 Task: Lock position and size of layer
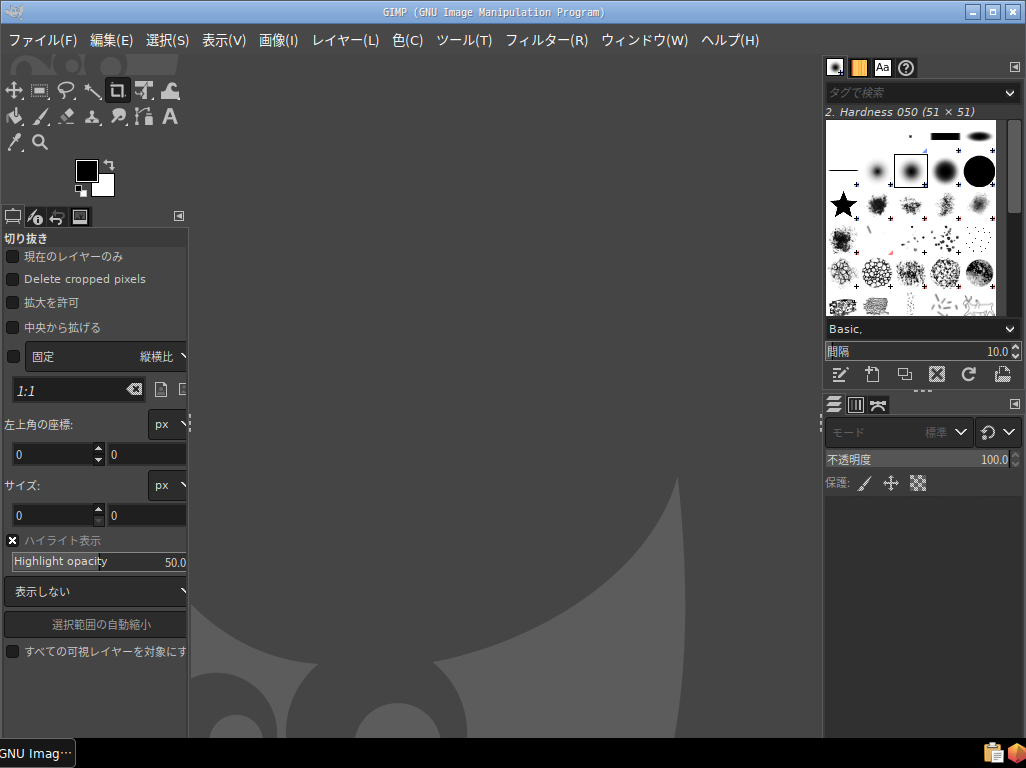point(891,483)
